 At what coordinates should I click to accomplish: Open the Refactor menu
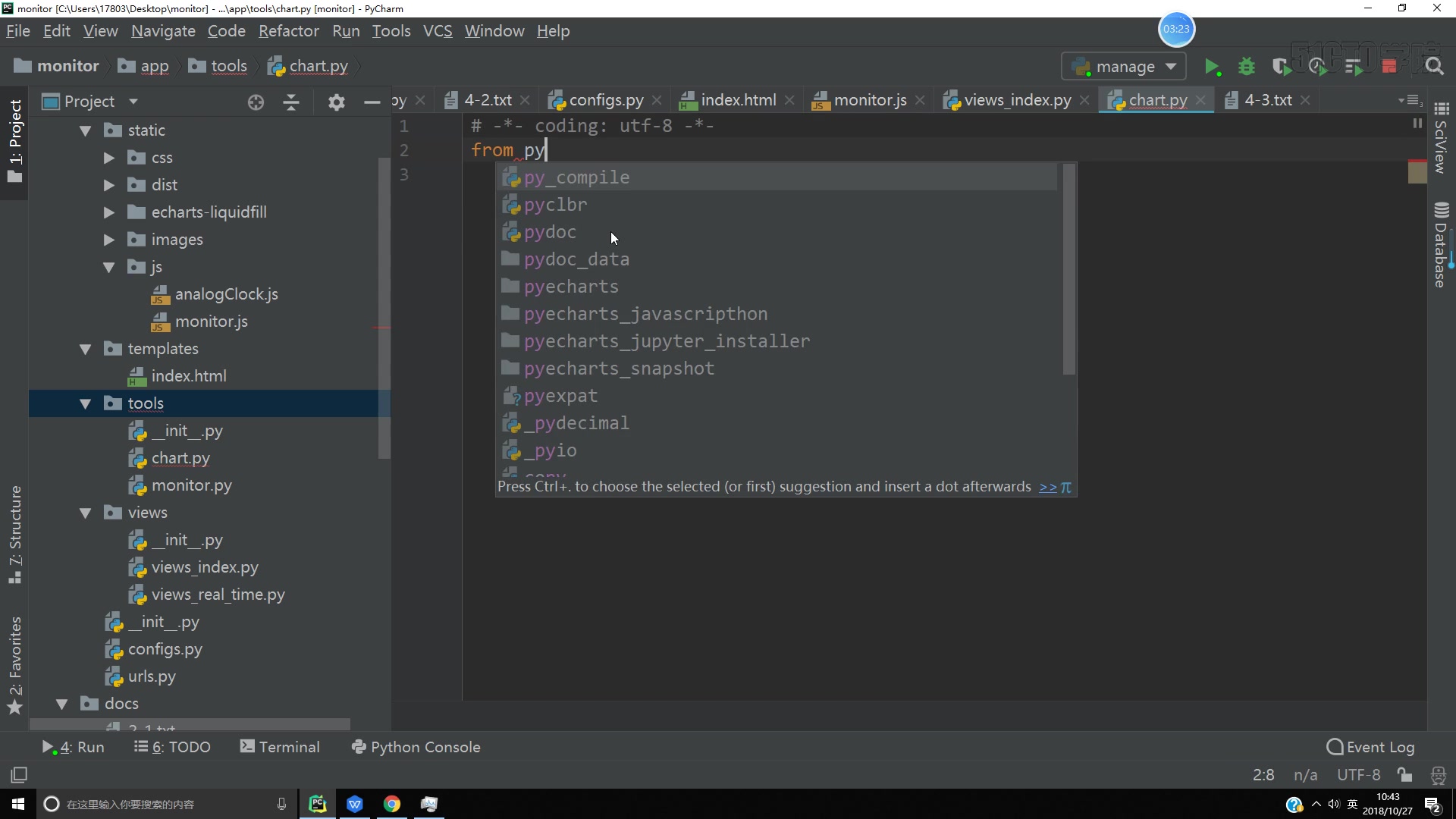coord(288,31)
